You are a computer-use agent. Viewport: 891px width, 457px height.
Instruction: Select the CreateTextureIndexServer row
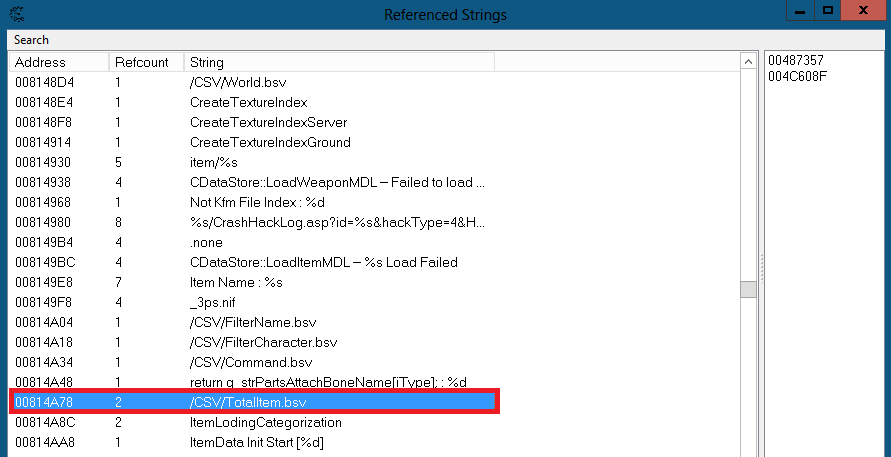[x=375, y=122]
